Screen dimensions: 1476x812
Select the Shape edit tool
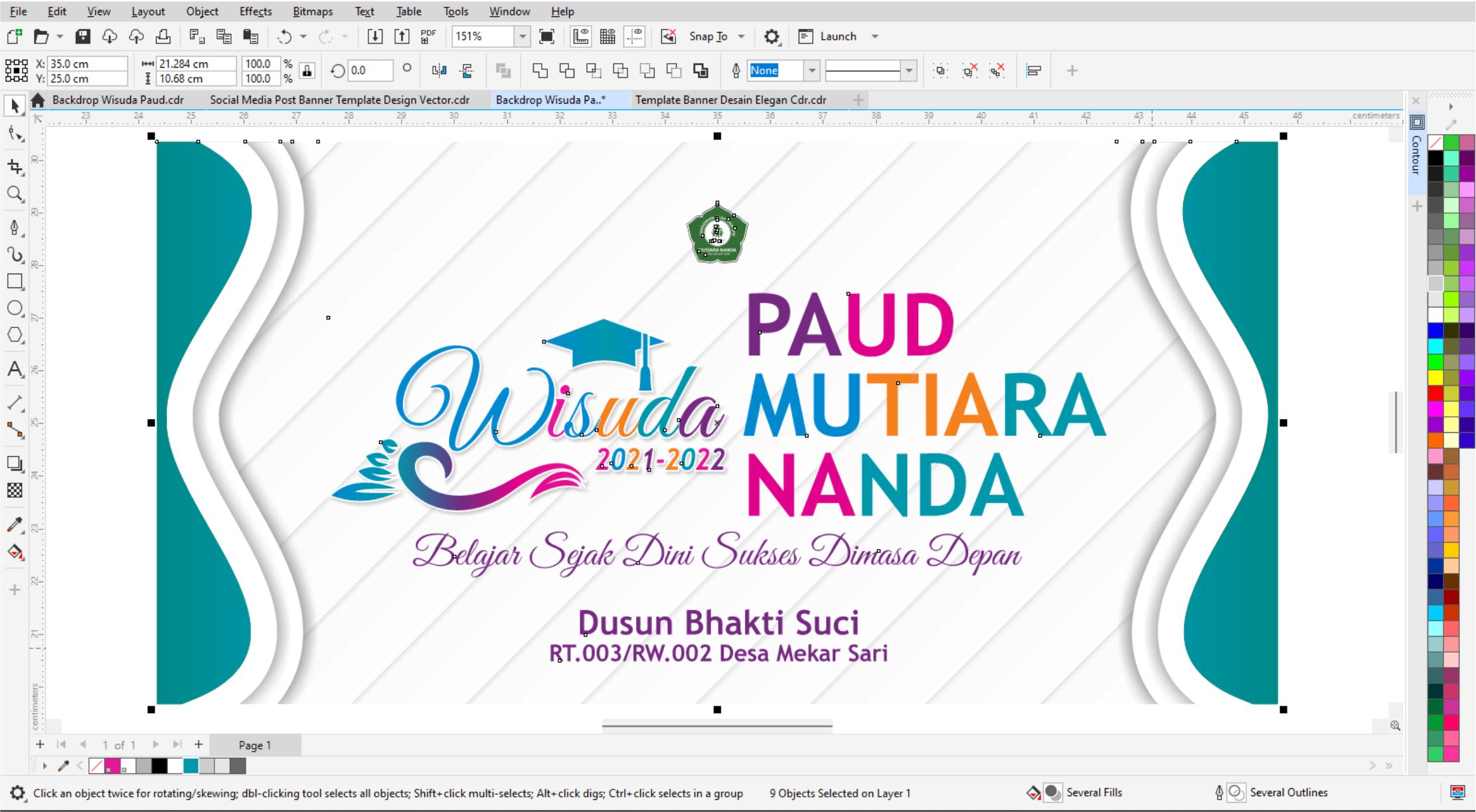(15, 135)
